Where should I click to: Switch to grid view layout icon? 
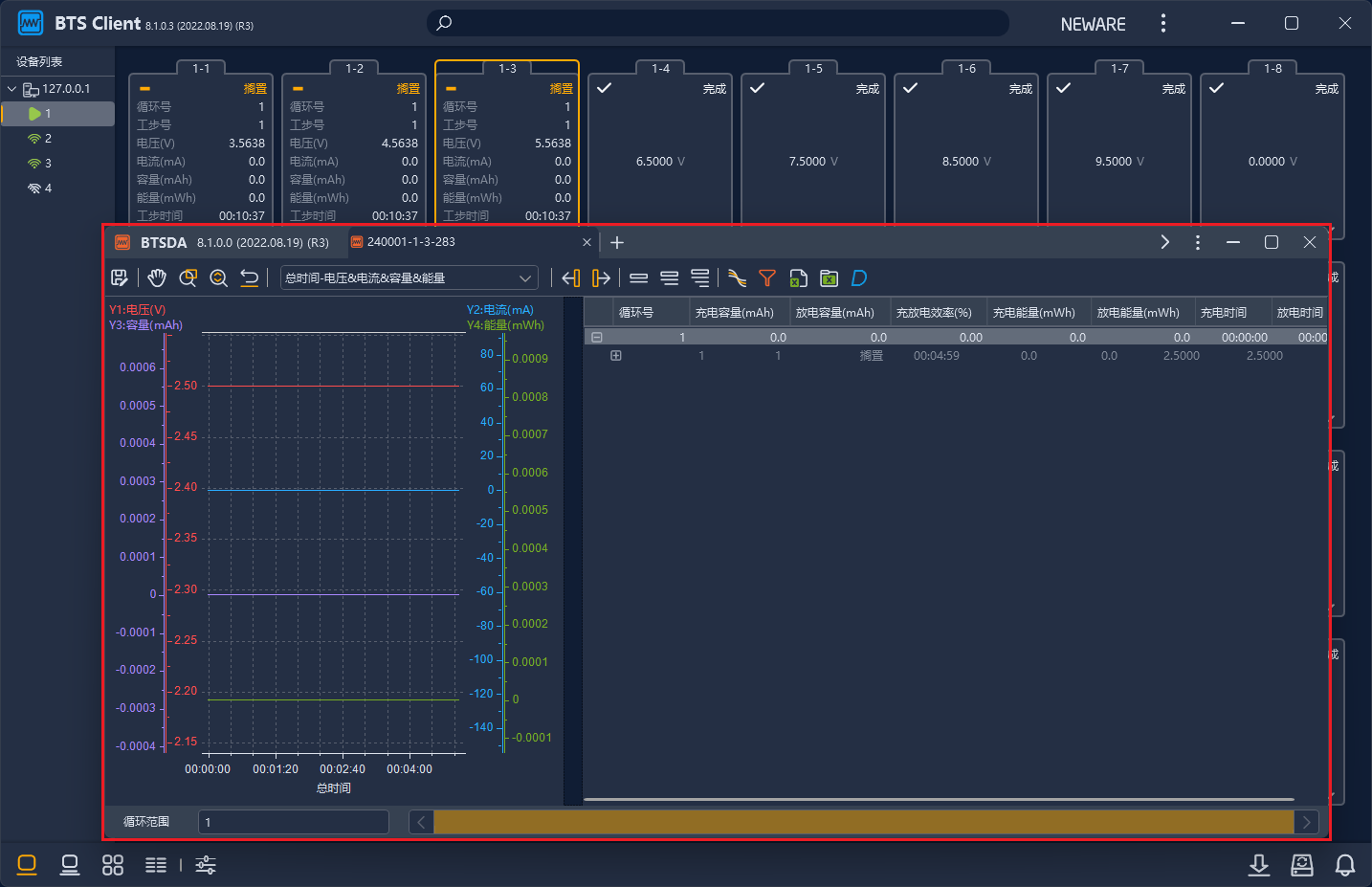(x=113, y=865)
